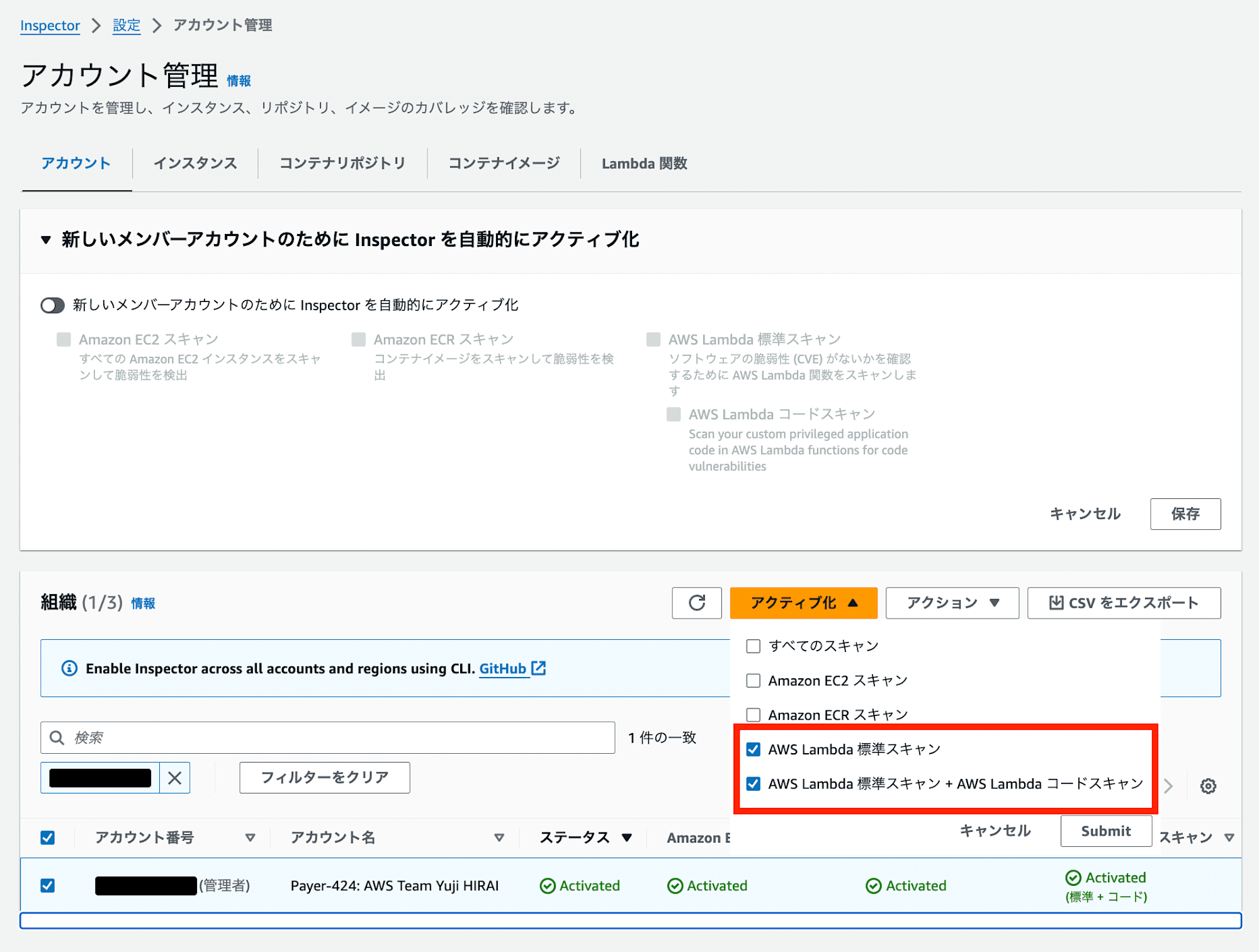This screenshot has width=1259, height=952.
Task: Check Amazon EC2 スキャン in auto-activate section
Action: click(64, 340)
